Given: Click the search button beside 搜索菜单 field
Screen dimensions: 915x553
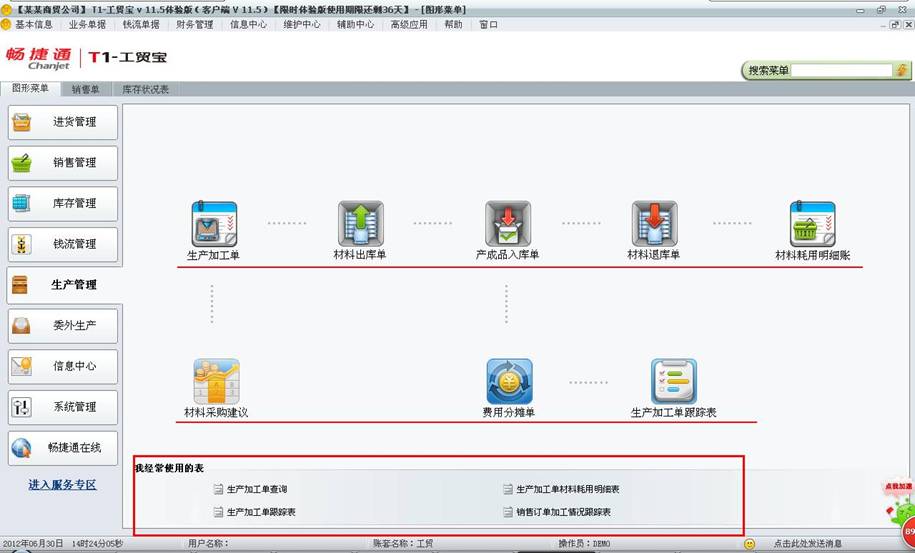Looking at the screenshot, I should pos(902,71).
